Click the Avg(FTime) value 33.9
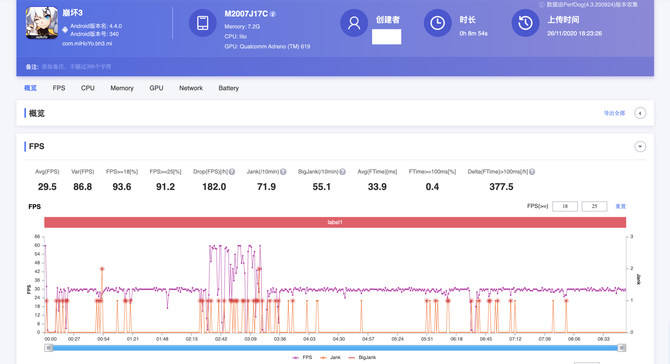This screenshot has height=364, width=670. point(377,187)
